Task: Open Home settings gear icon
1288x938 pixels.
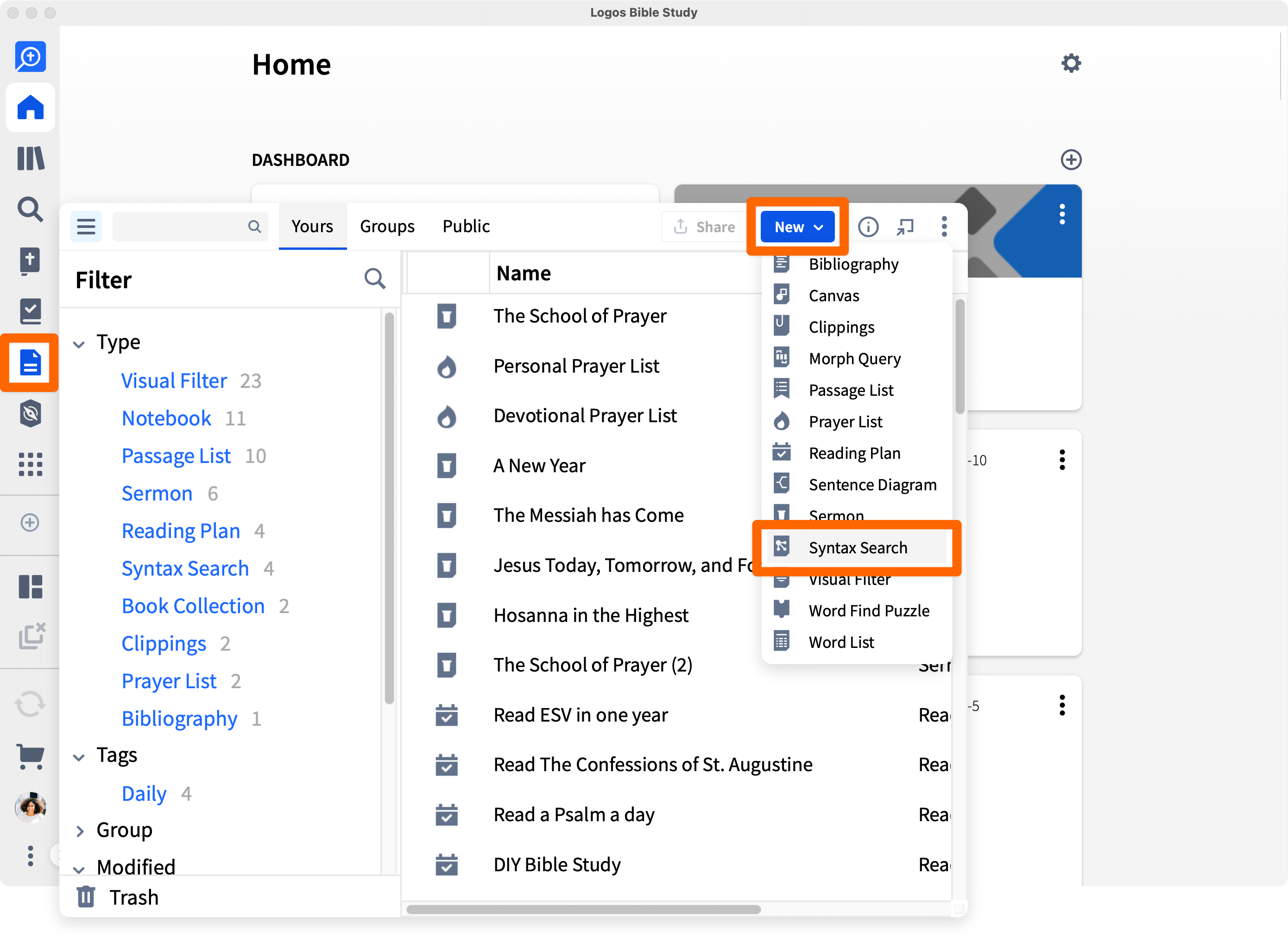Action: click(x=1071, y=63)
